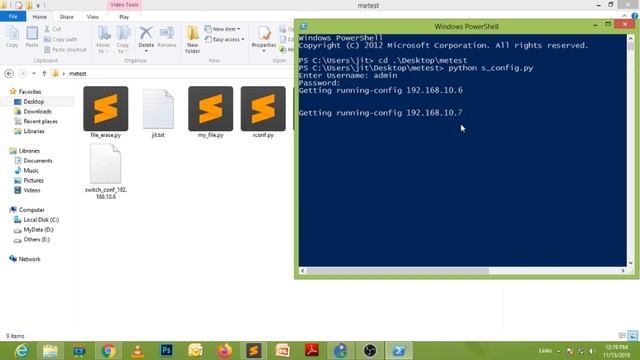Select Downloads in the navigation pane
This screenshot has height=360, width=640.
tap(37, 111)
